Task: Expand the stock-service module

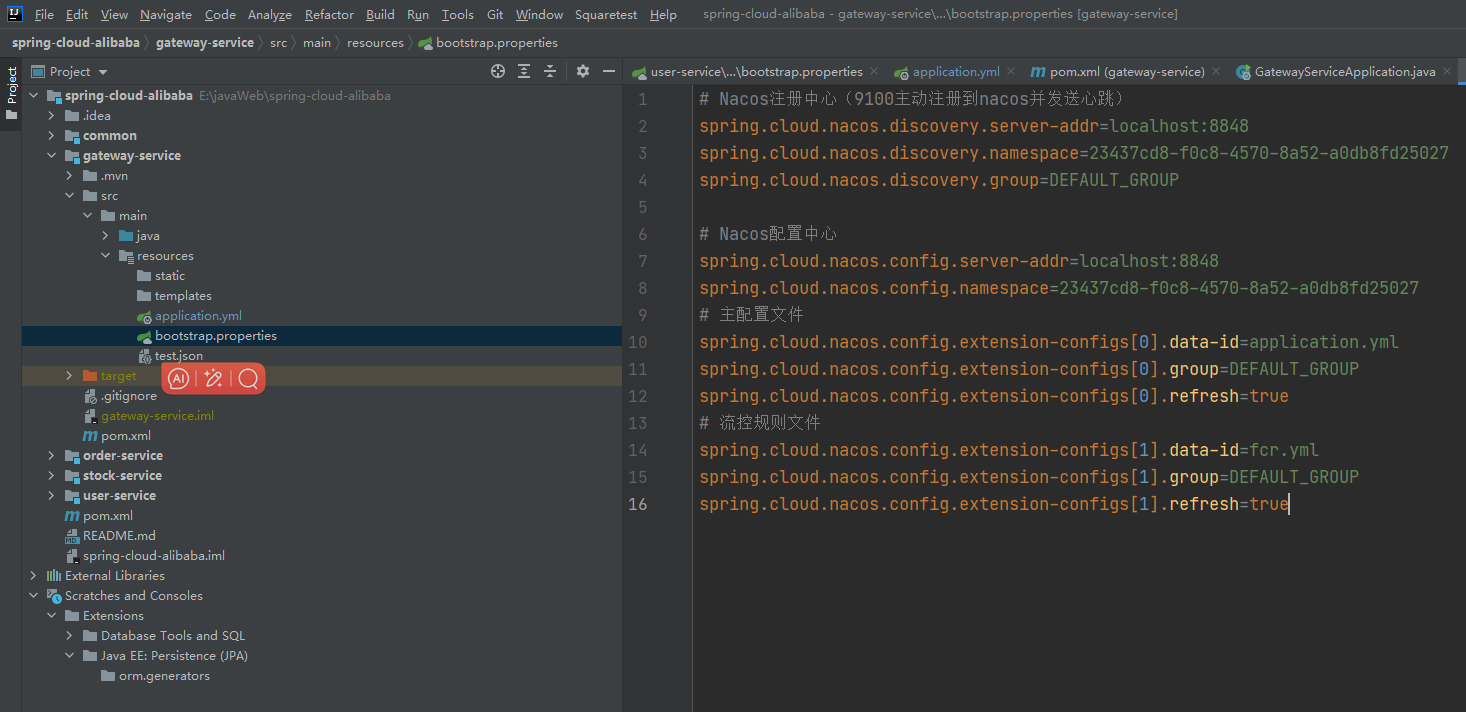Action: (51, 476)
